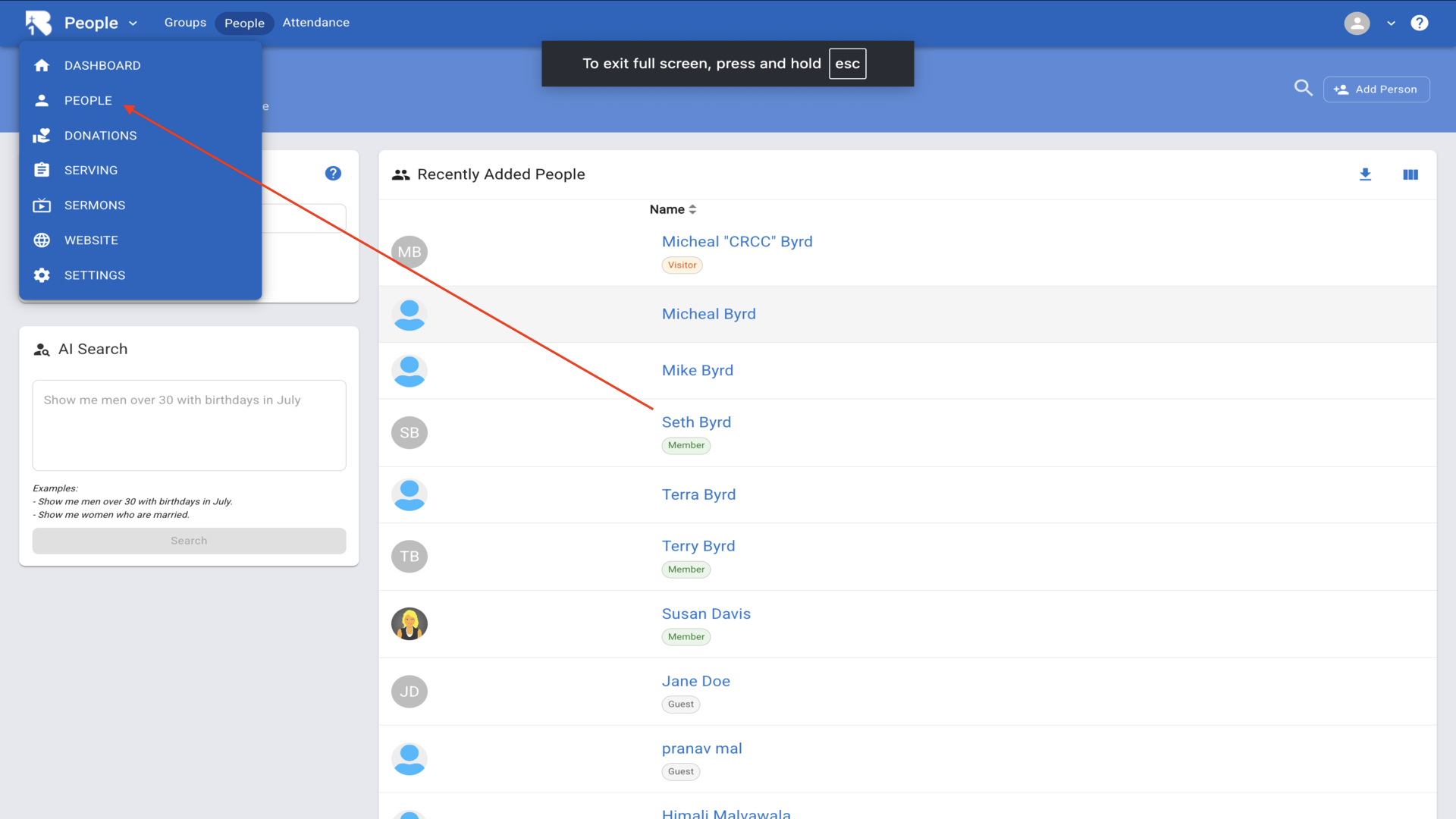Open the user avatar profile menu
The image size is (1456, 819).
pos(1357,23)
